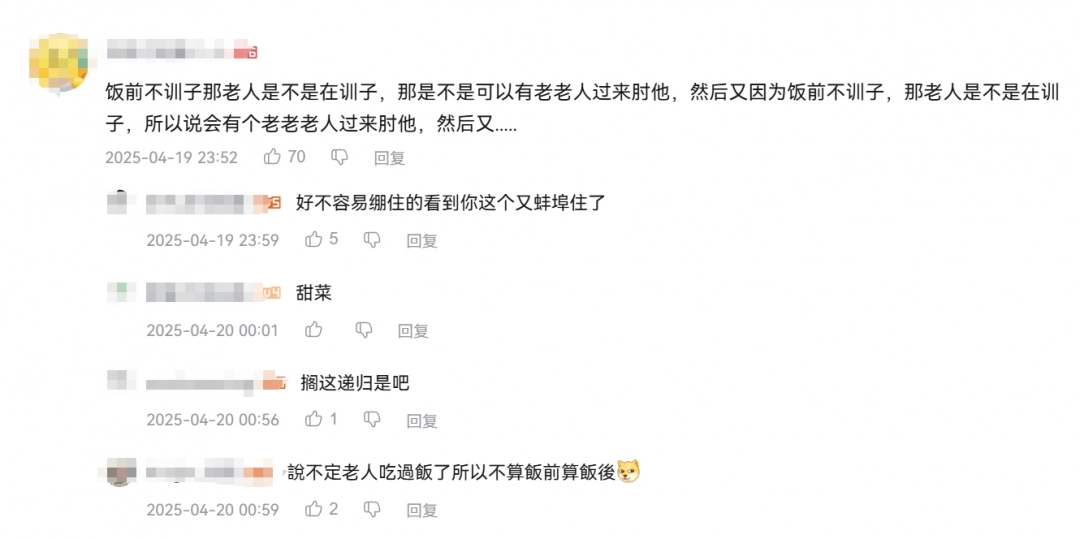Reply to the 甜菜 comment
The image size is (1080, 539).
413,331
